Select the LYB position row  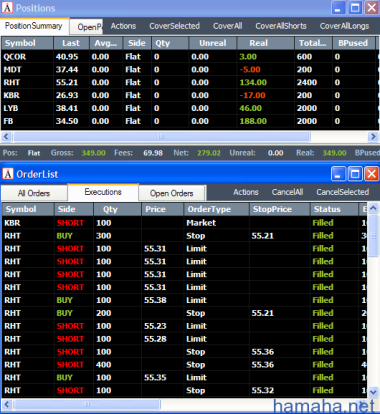point(189,108)
